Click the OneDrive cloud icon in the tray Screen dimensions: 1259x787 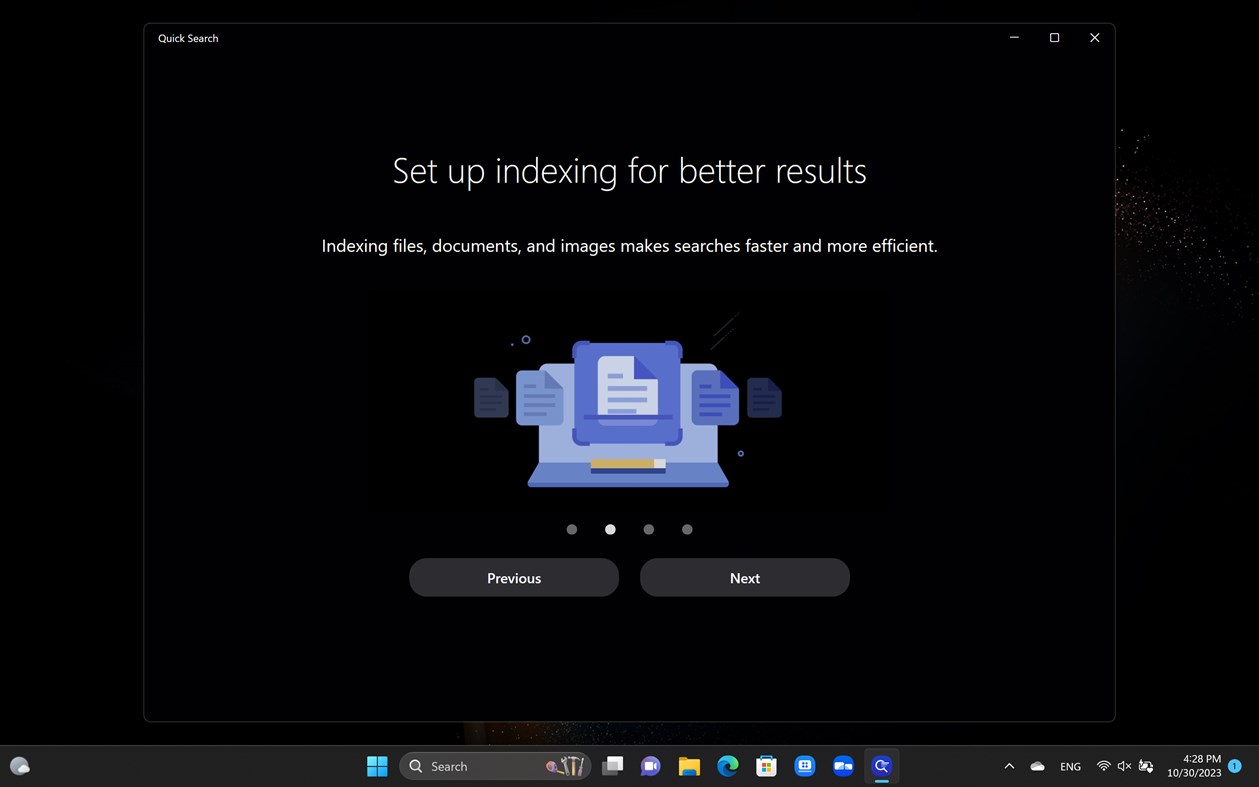(1037, 766)
